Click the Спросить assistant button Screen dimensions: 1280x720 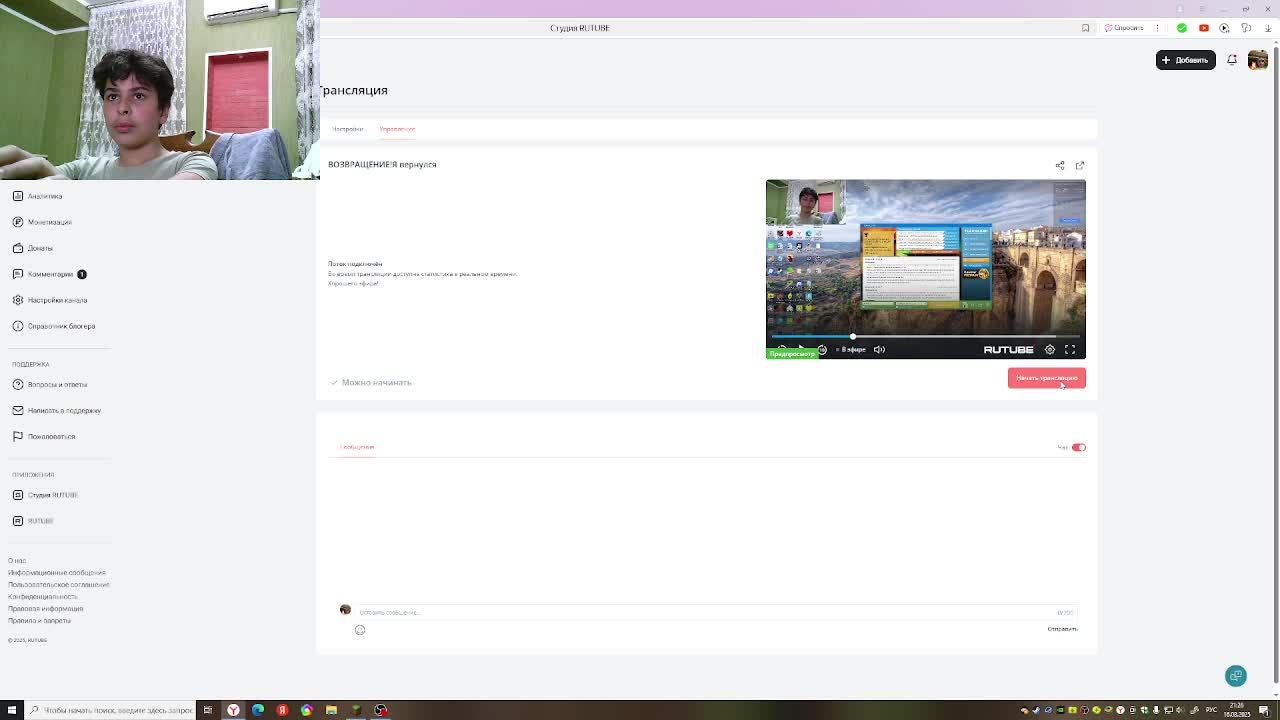(1124, 28)
